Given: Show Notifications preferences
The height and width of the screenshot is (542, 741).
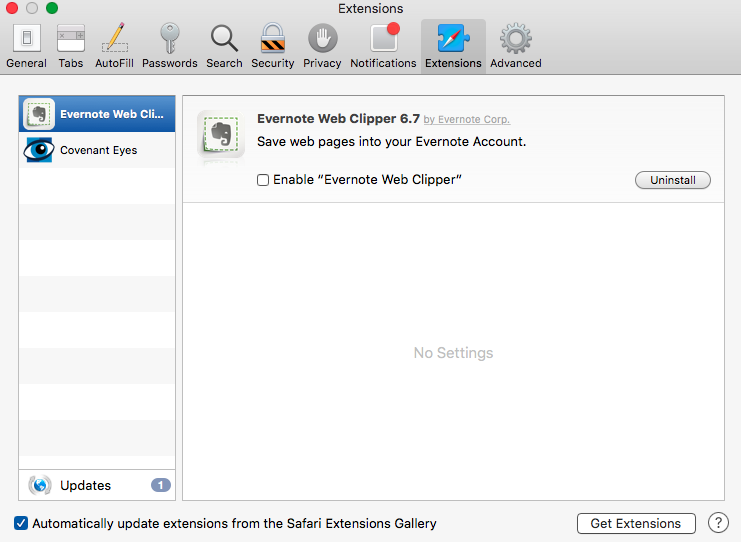Looking at the screenshot, I should click(x=383, y=46).
